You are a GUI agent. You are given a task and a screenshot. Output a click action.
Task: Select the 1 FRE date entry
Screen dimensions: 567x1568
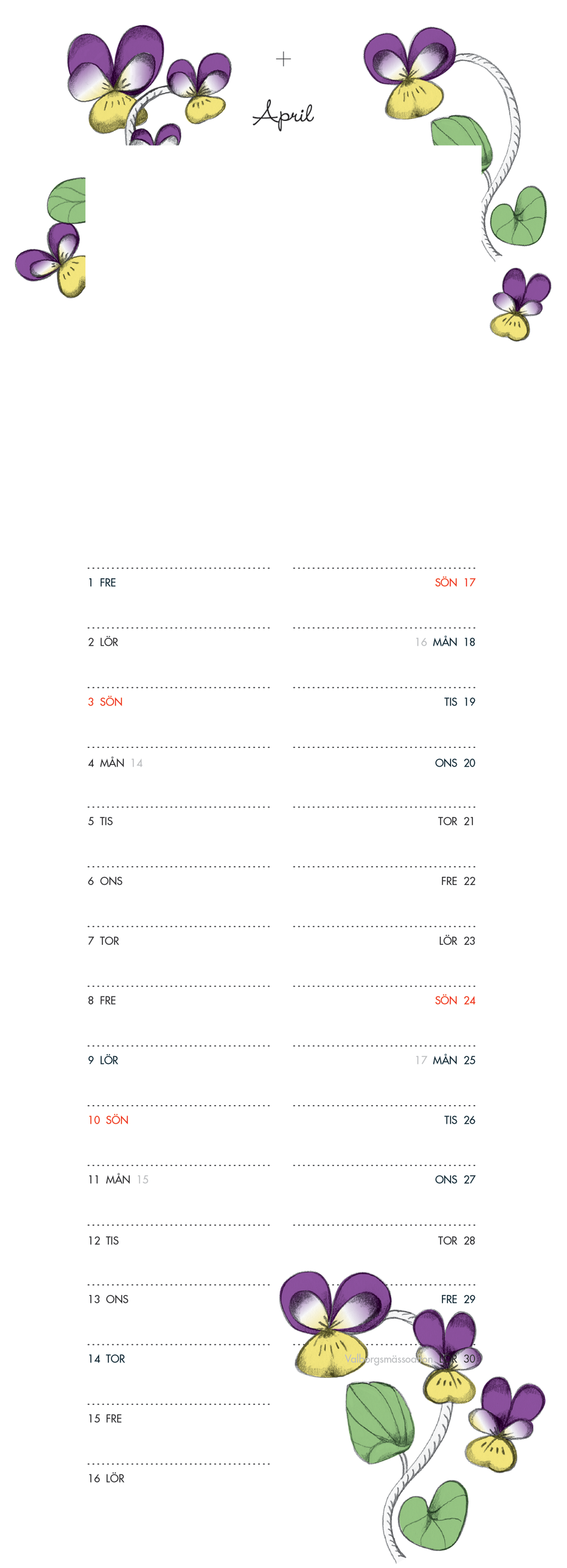(x=102, y=583)
